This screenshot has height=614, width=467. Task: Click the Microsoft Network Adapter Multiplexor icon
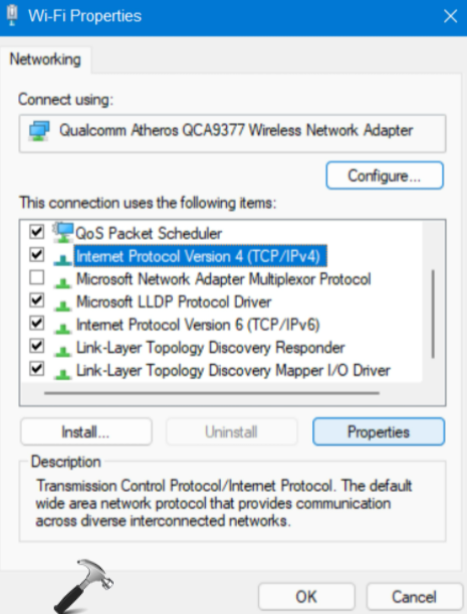coord(63,282)
